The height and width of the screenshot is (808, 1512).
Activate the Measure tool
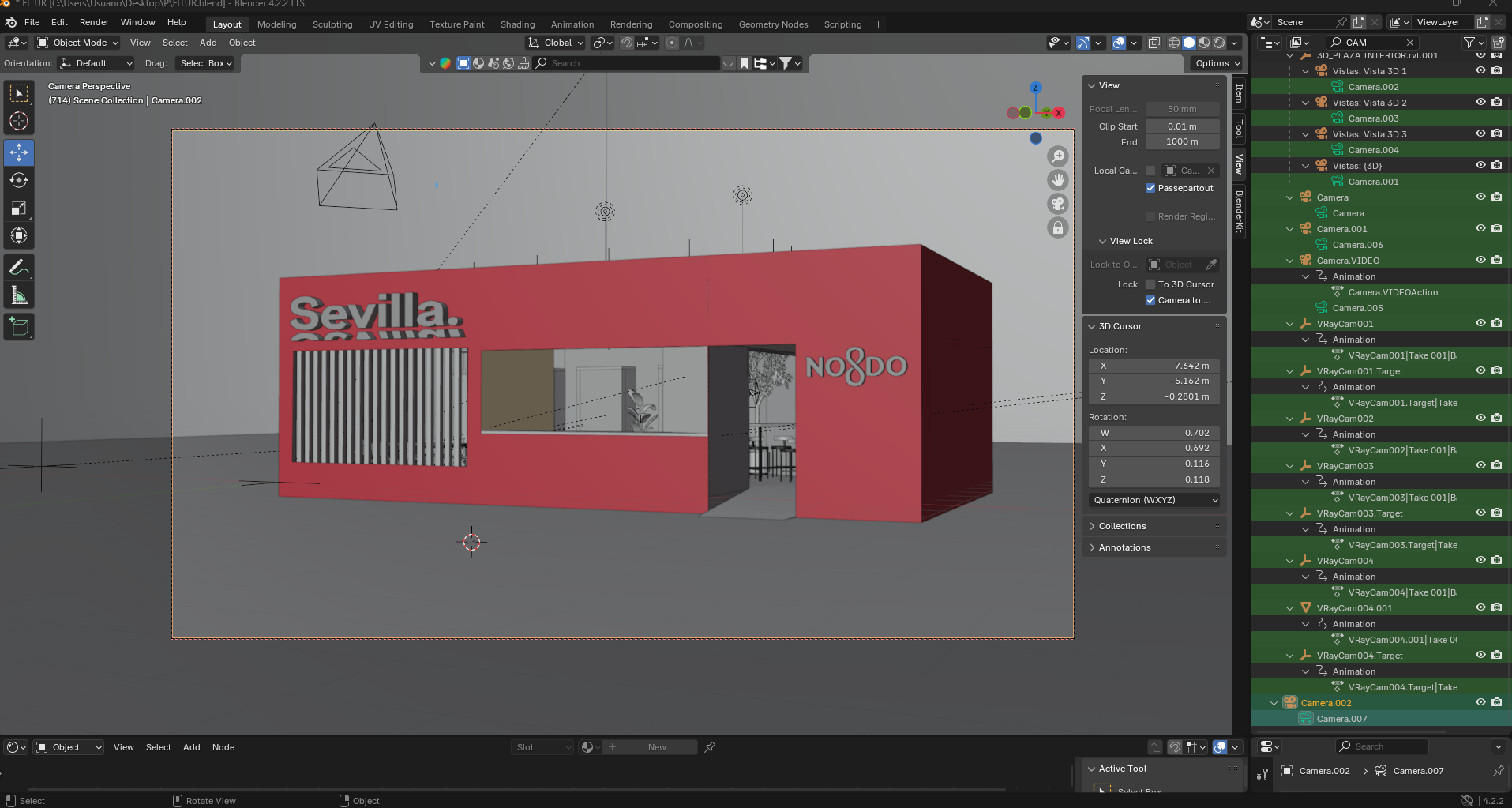(x=19, y=295)
